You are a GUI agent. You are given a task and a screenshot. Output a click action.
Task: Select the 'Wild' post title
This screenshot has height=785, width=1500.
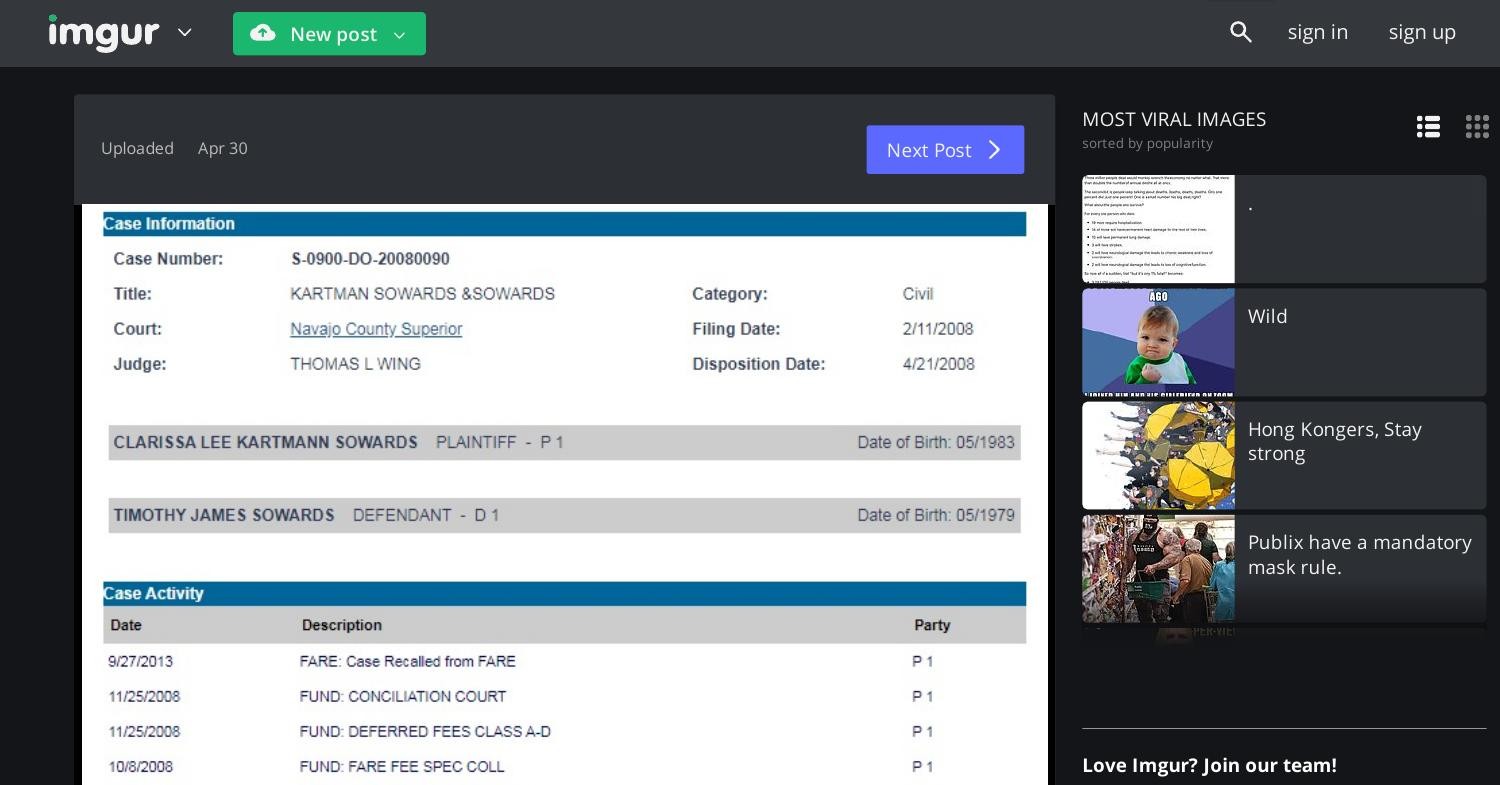coord(1267,317)
